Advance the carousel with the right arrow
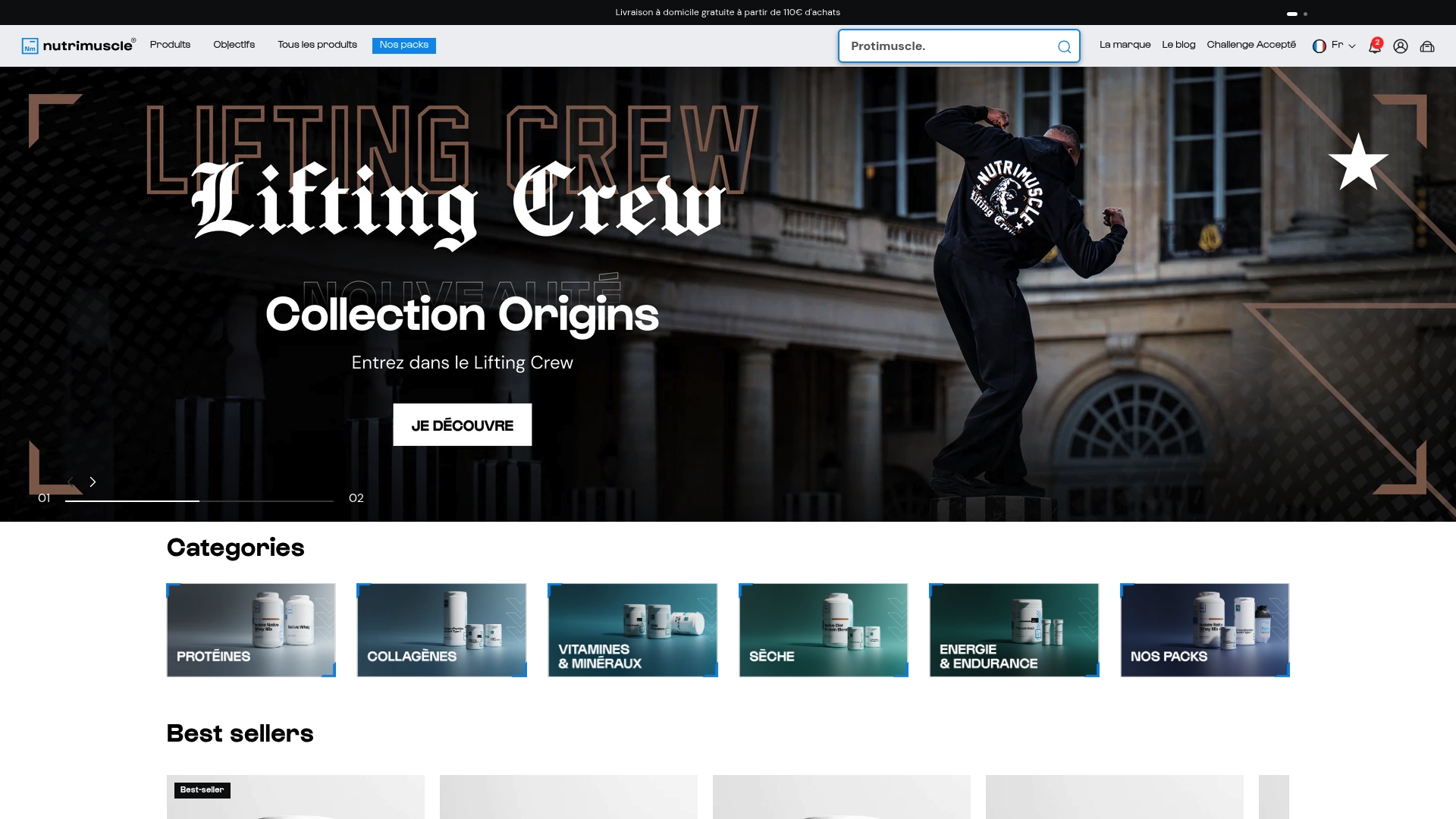 (x=93, y=482)
